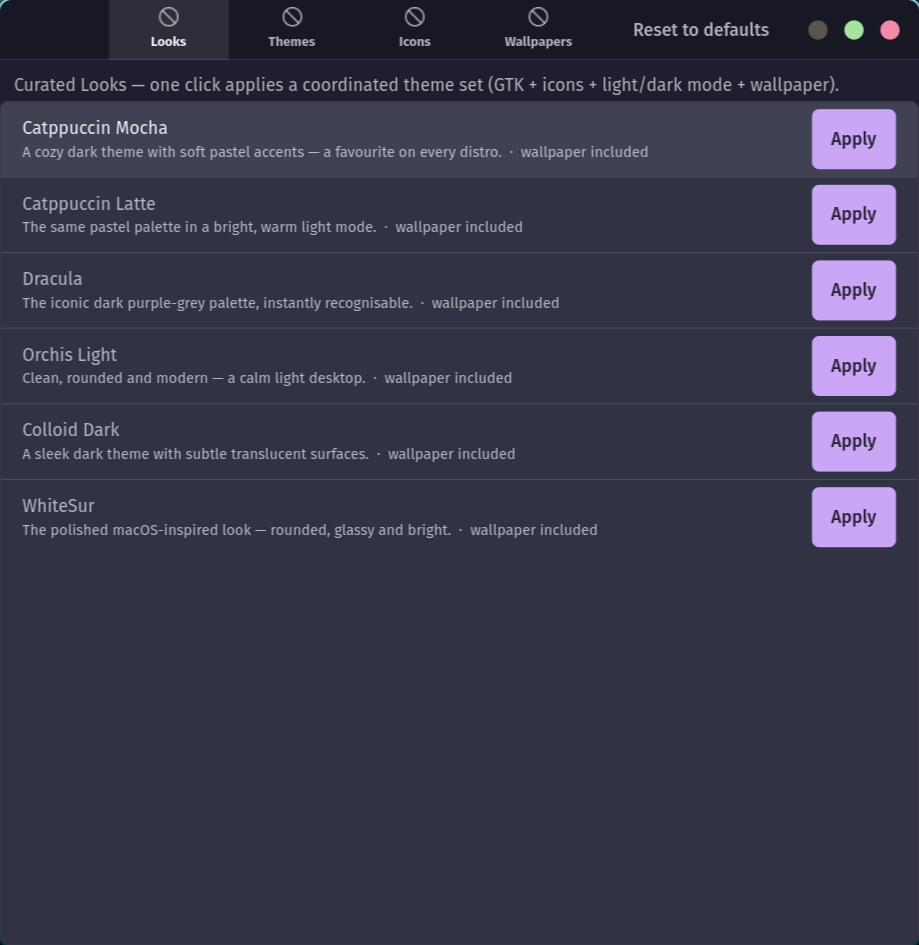Click the Themes tab icon

(x=292, y=17)
